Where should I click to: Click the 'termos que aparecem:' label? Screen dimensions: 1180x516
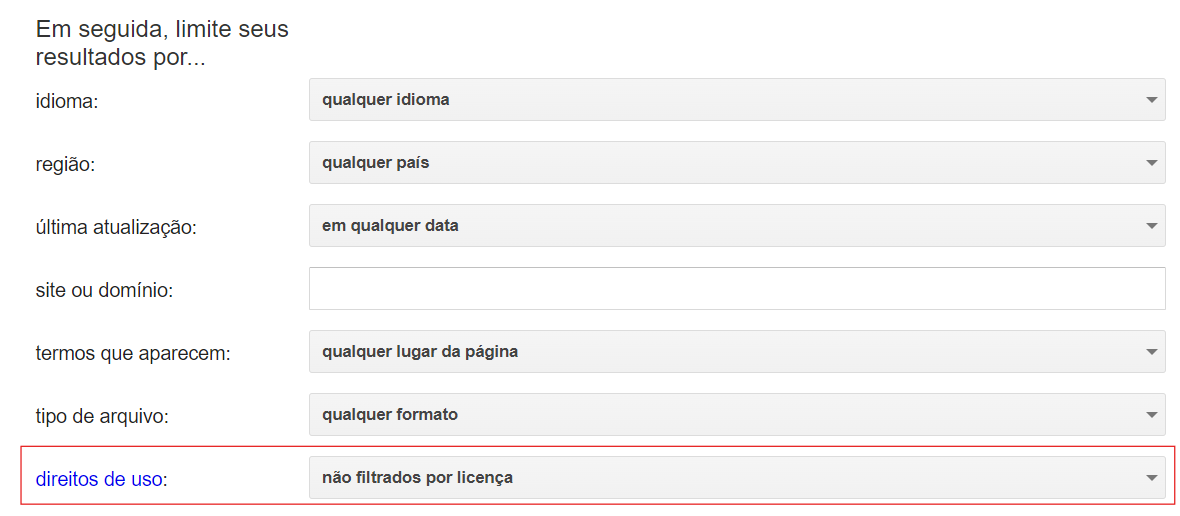click(x=132, y=353)
